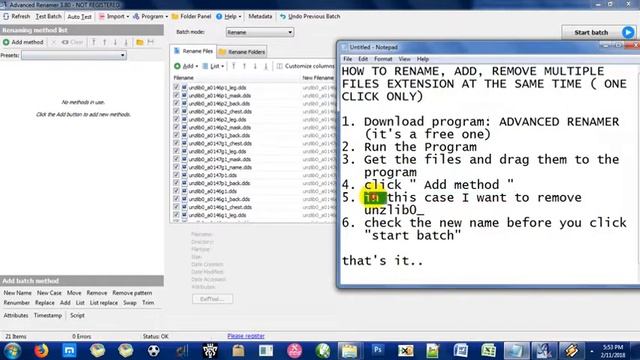The height and width of the screenshot is (360, 640).
Task: Uncheck unzlib0_a0146p1_mask.dds checkbox
Action: tap(176, 96)
